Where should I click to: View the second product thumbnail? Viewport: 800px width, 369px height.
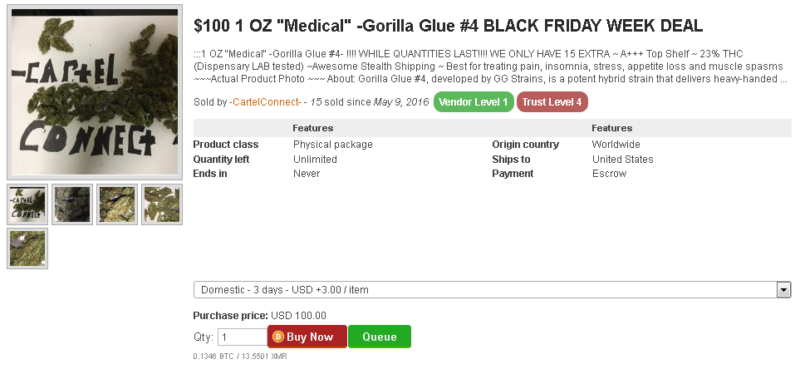click(x=72, y=204)
